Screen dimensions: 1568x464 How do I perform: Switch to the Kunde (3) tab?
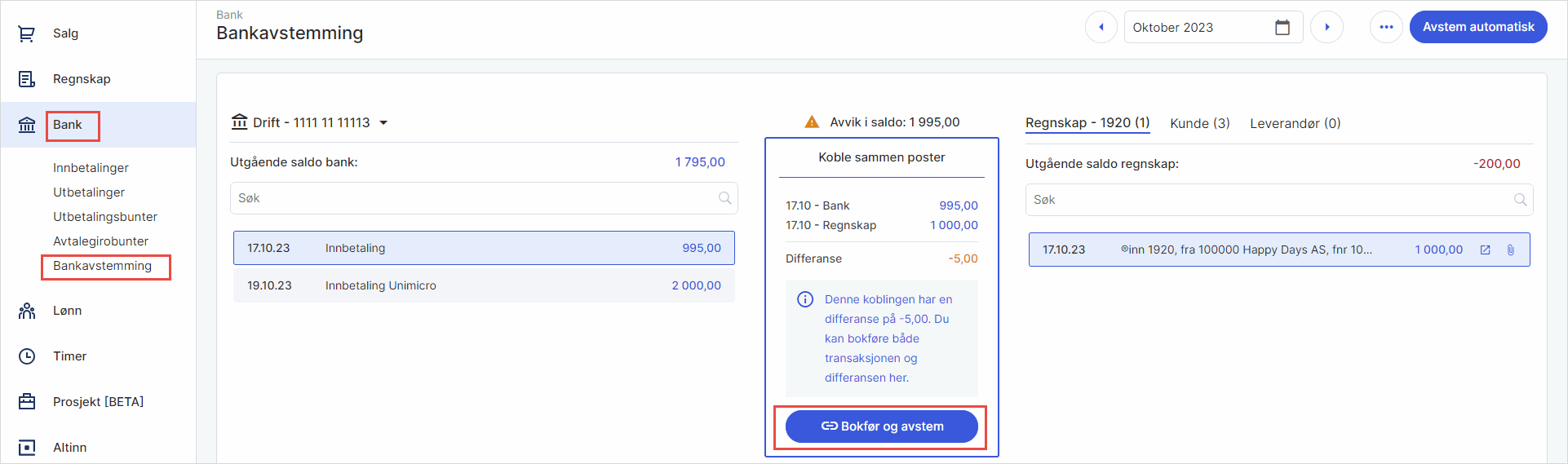coord(1199,123)
